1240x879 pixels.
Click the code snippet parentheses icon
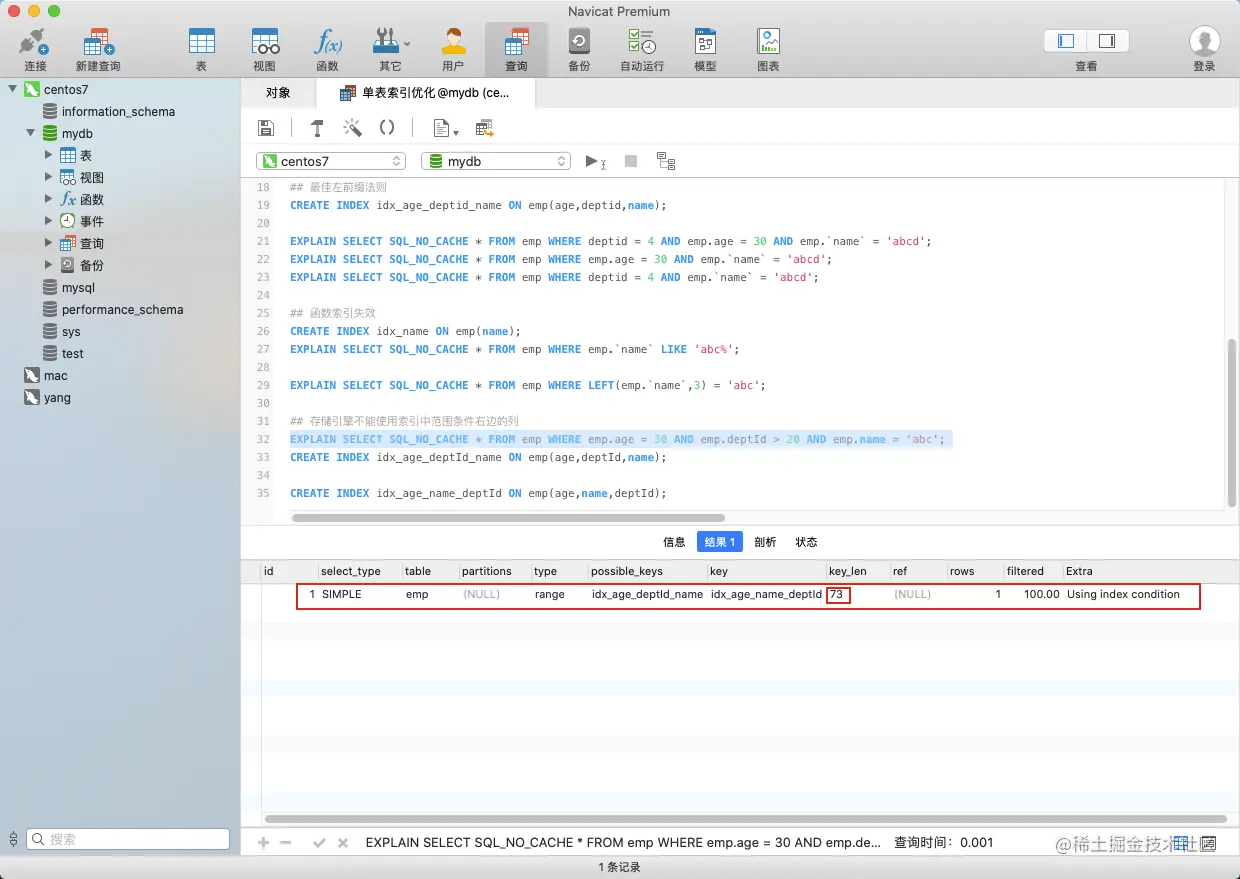point(387,128)
